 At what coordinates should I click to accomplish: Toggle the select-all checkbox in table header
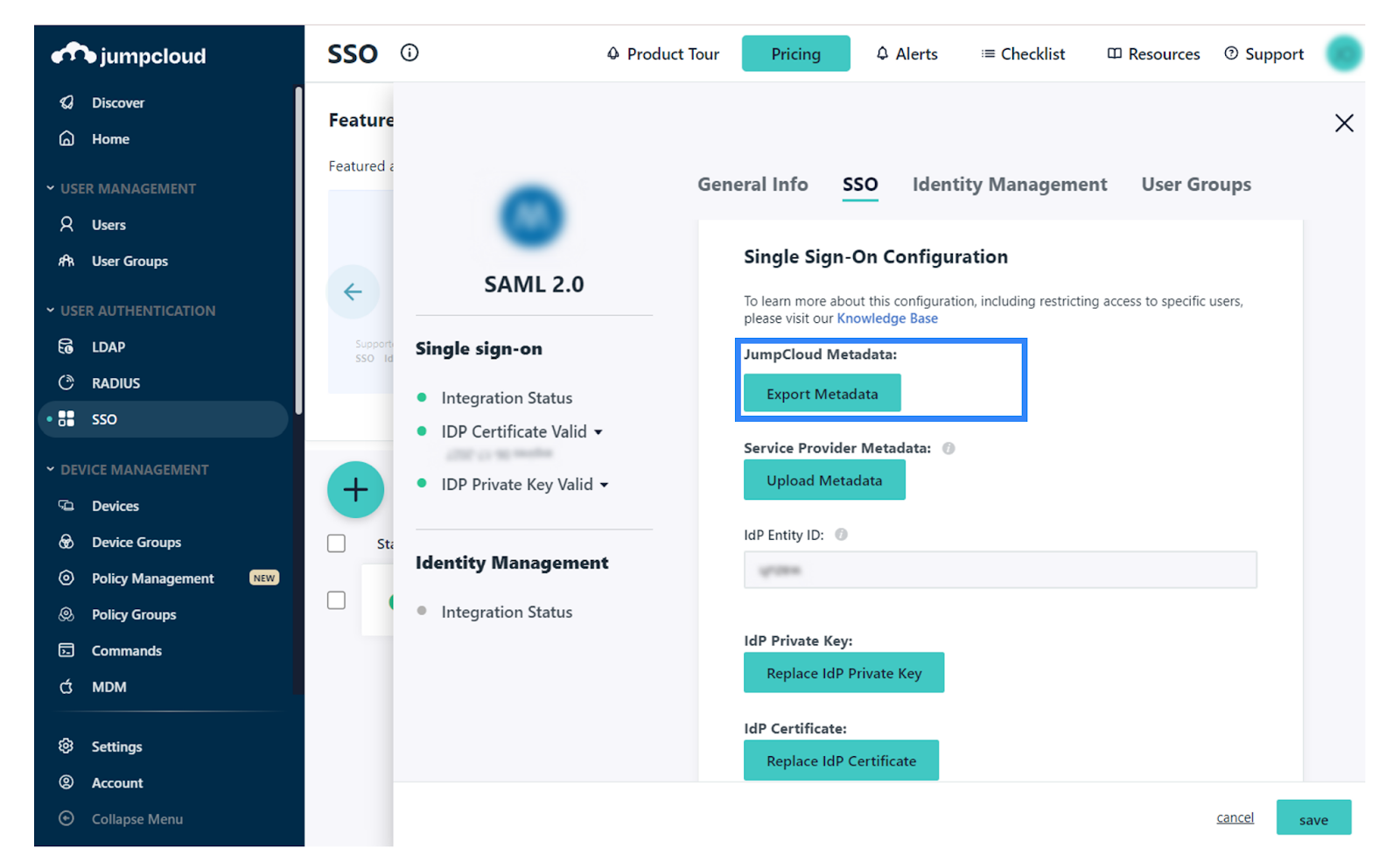click(x=336, y=543)
